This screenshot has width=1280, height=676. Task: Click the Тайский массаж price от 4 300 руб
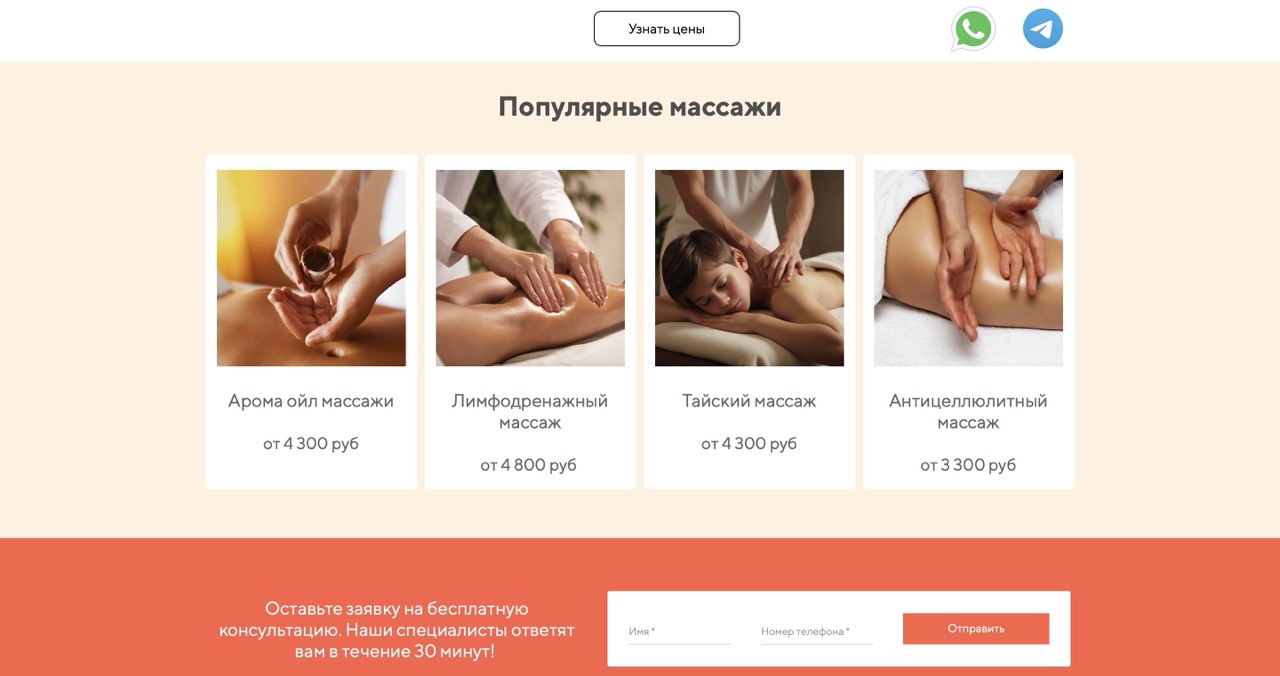click(749, 443)
